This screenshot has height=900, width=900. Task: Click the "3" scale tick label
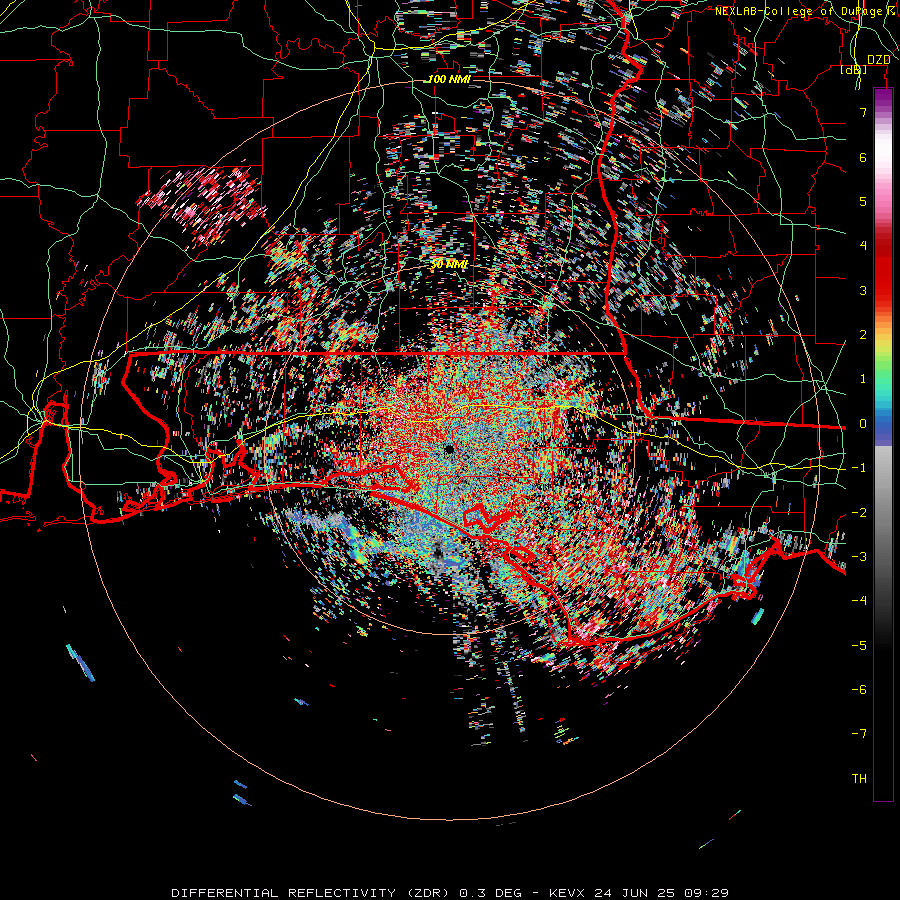coord(863,290)
